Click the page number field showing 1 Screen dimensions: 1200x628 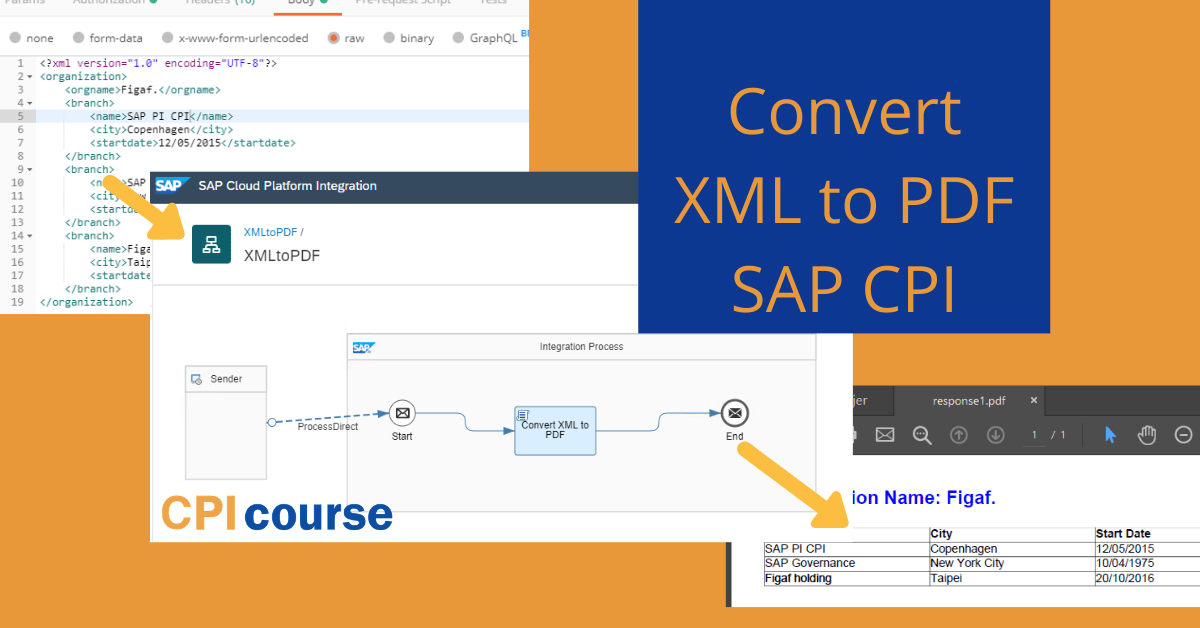1035,435
